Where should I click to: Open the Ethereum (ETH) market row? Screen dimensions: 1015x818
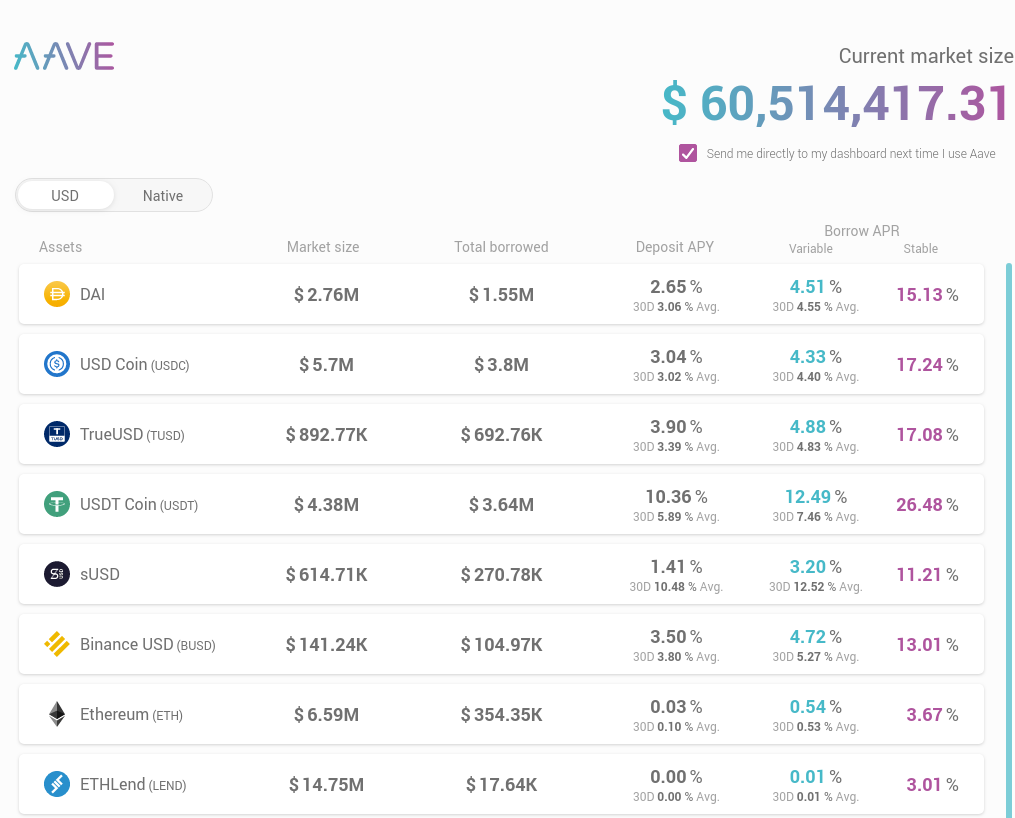coord(501,714)
